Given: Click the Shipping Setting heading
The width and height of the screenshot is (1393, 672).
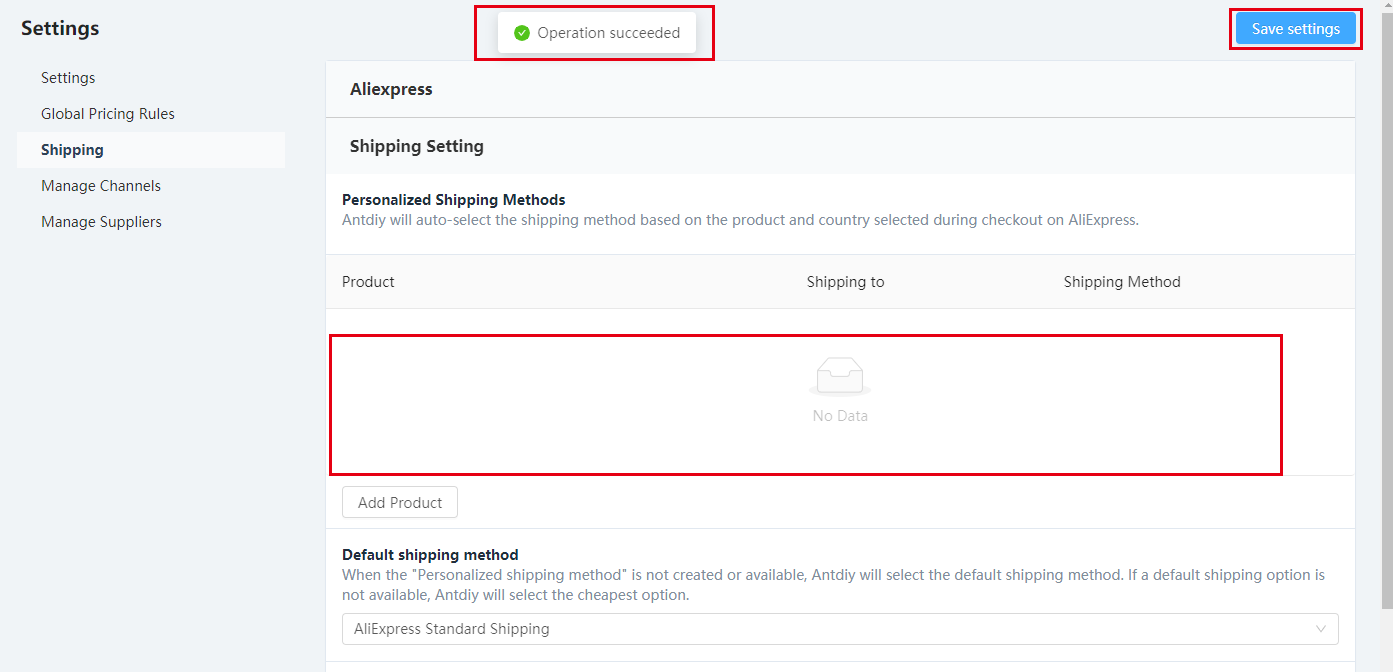Looking at the screenshot, I should tap(417, 146).
